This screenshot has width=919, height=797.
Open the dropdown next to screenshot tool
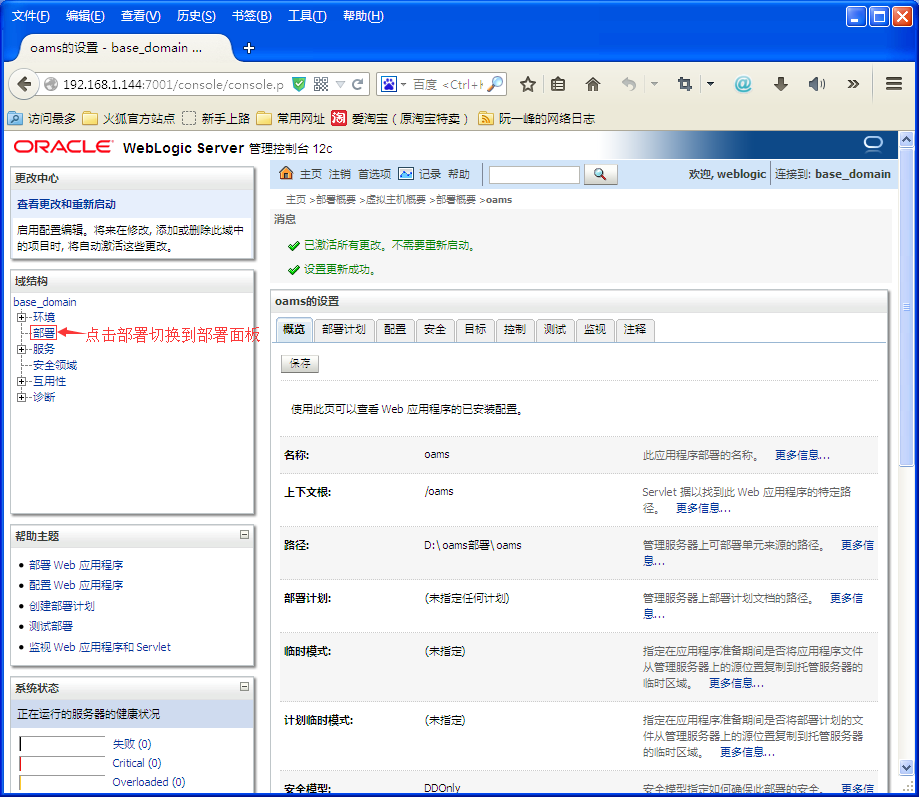(710, 84)
